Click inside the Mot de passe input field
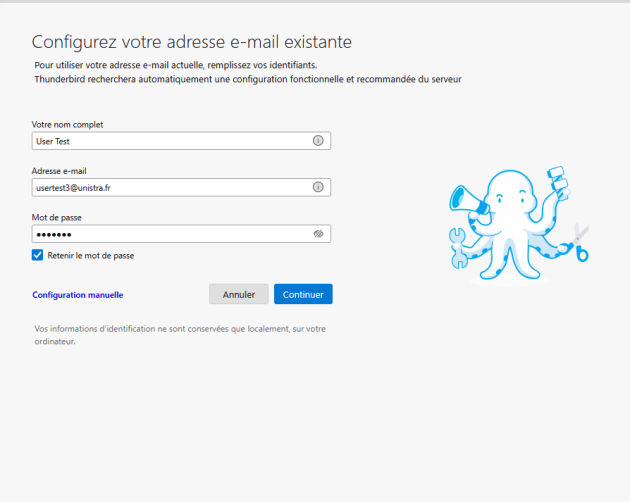Viewport: 630px width, 502px height. pyautogui.click(x=170, y=233)
